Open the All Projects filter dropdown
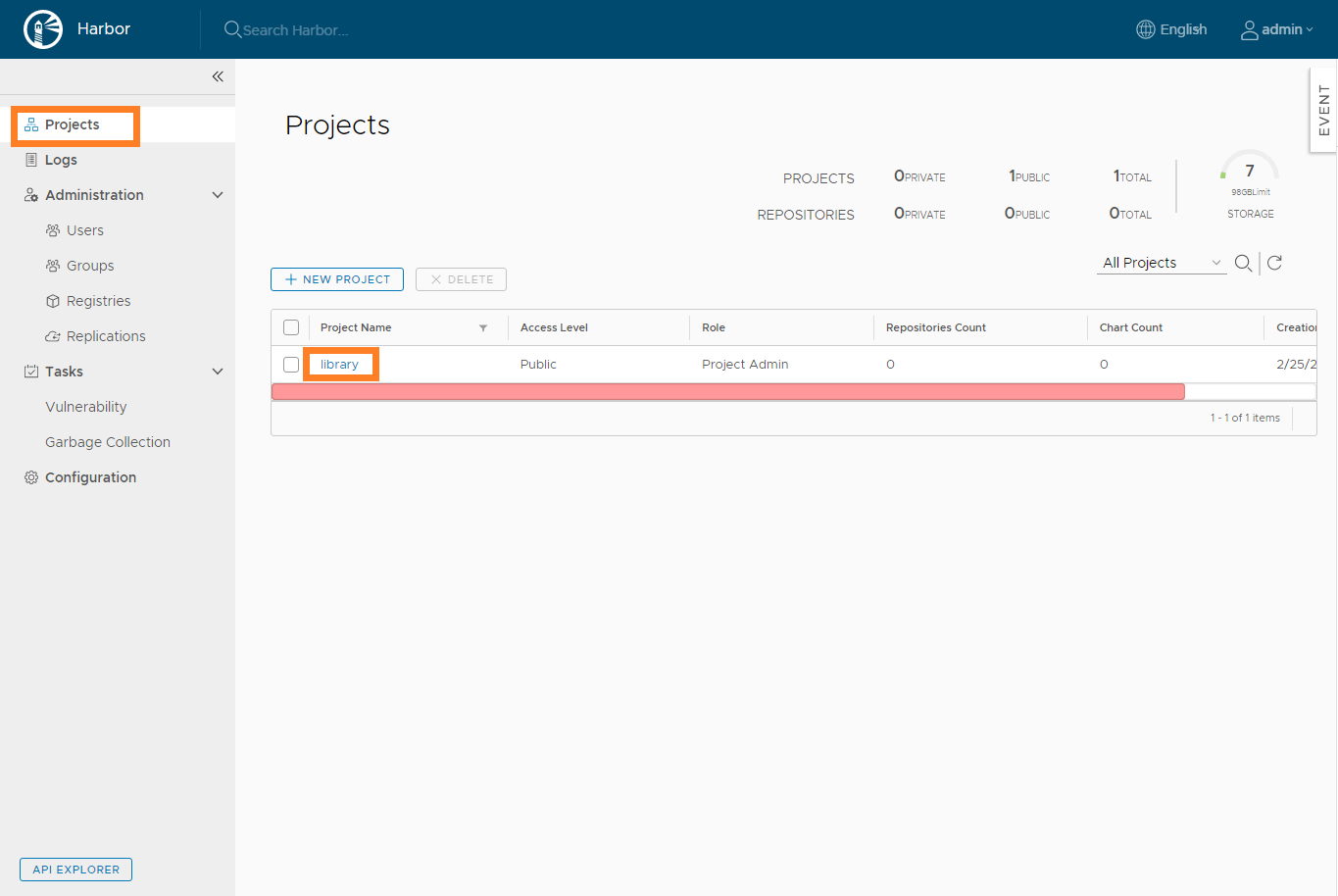1338x896 pixels. [x=1162, y=263]
